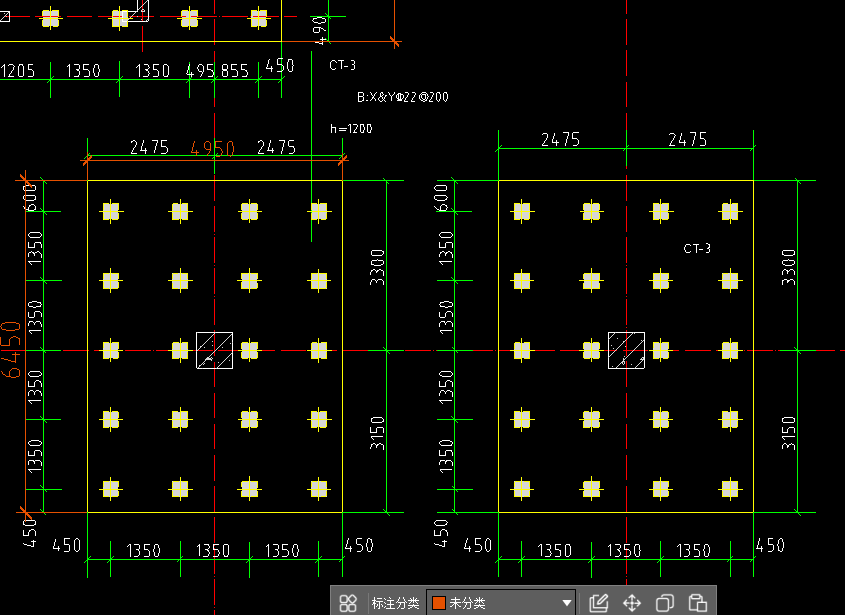Click the vertical 490 dimension text
Image resolution: width=845 pixels, height=615 pixels.
pos(320,31)
